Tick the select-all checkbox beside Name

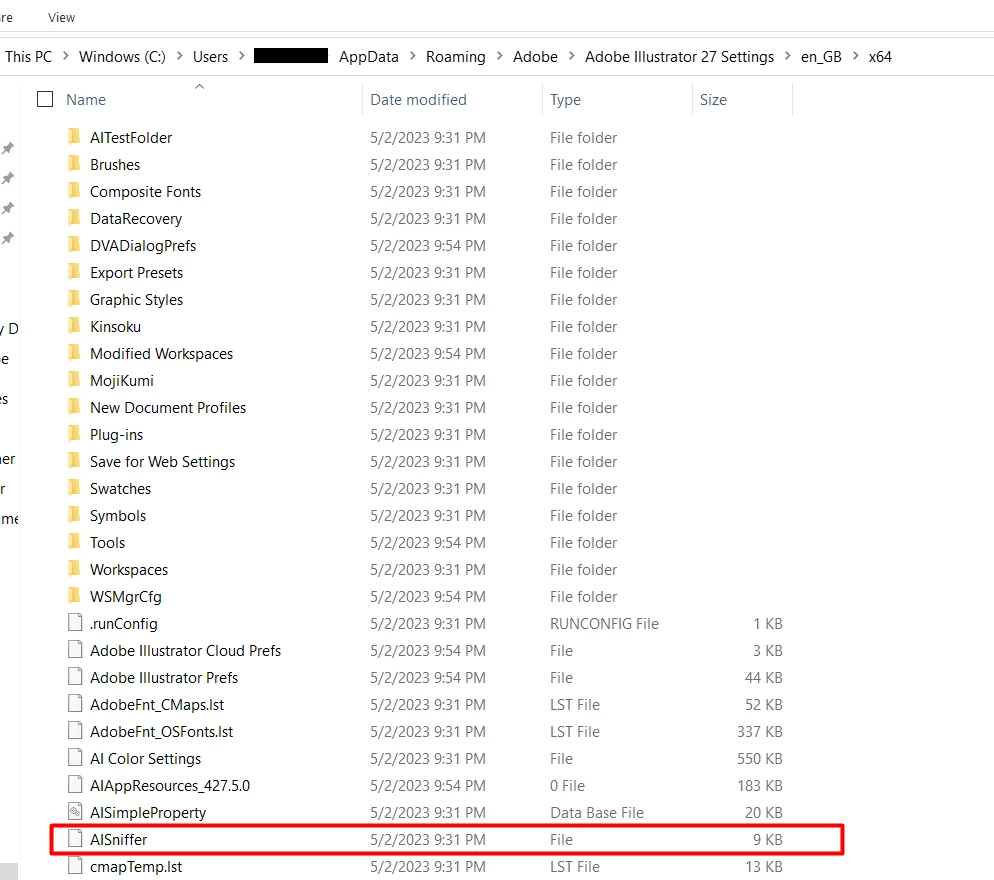[45, 100]
